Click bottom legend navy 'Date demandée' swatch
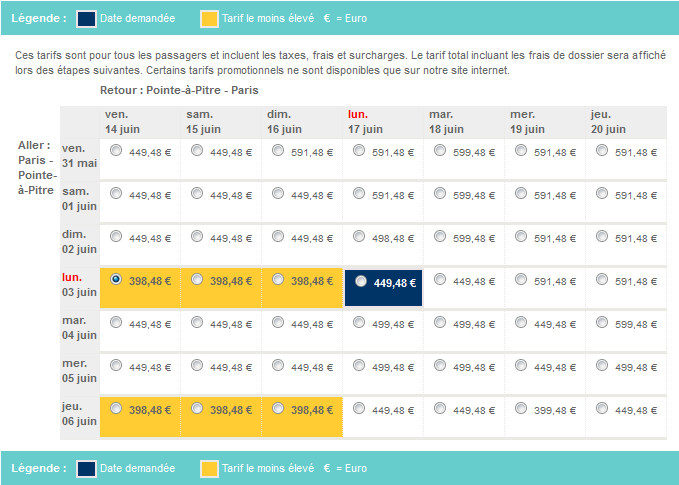 [x=86, y=469]
